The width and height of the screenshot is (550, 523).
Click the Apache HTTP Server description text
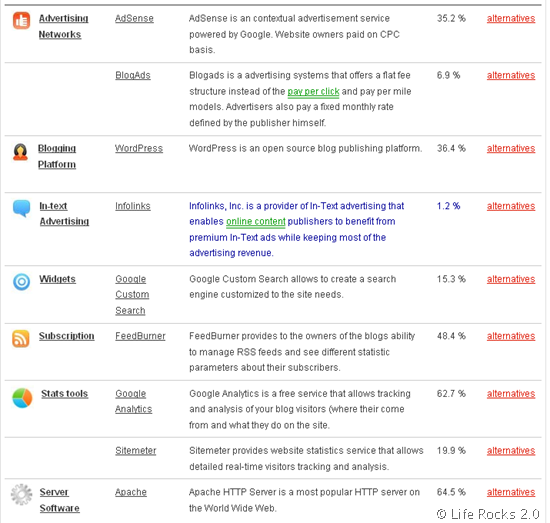coord(304,500)
